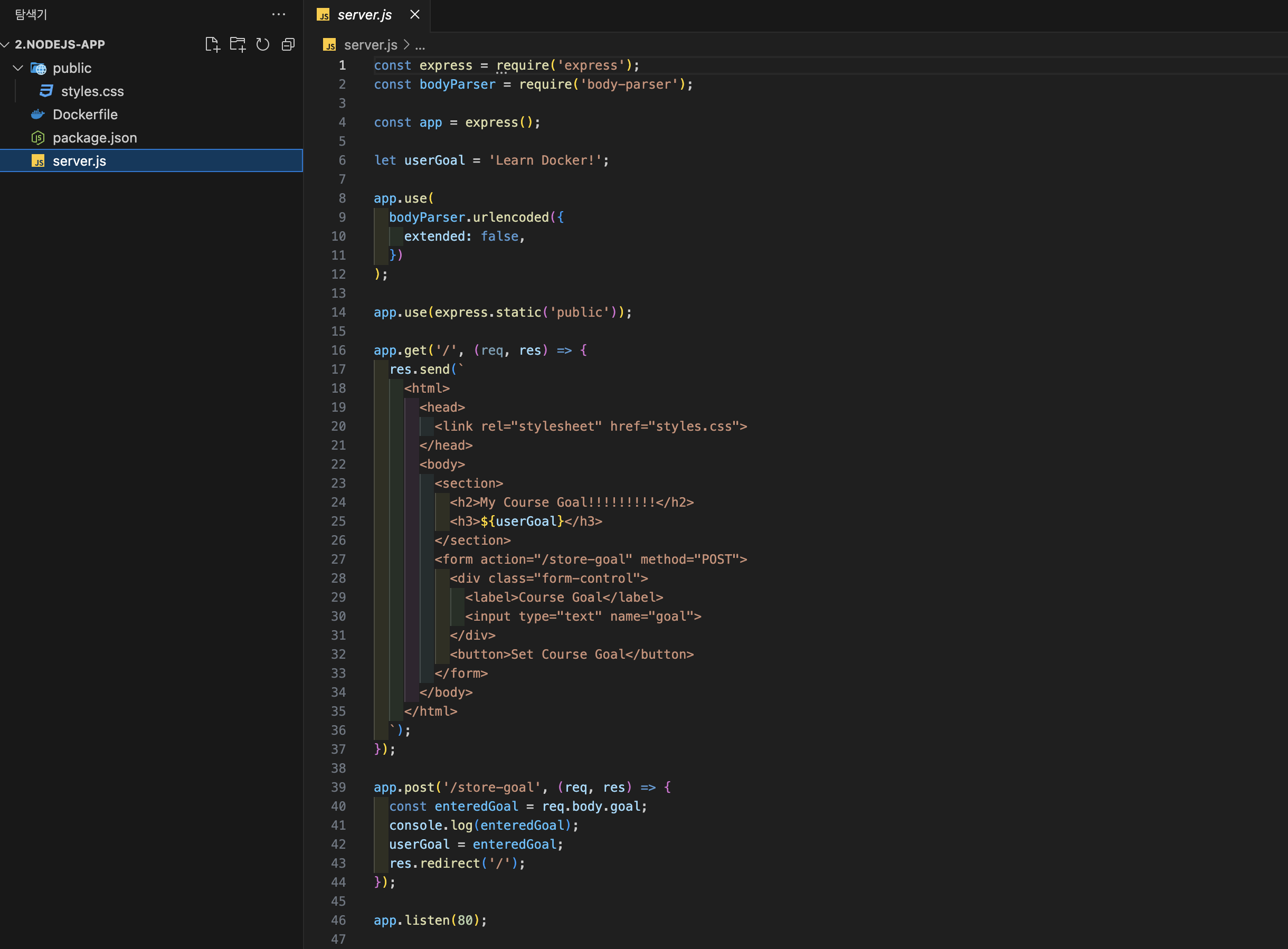1288x949 pixels.
Task: Create a new folder in the explorer
Action: click(x=238, y=44)
